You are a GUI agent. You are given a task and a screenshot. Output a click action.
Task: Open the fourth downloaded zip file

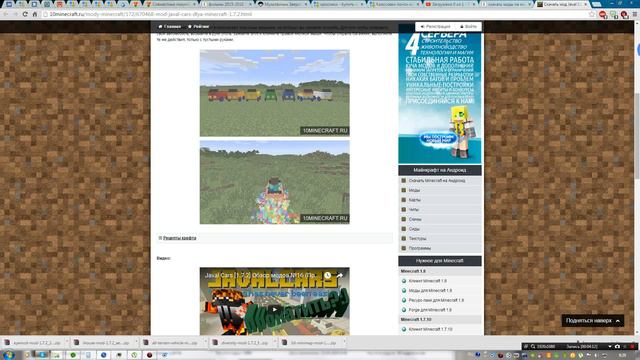coord(241,343)
